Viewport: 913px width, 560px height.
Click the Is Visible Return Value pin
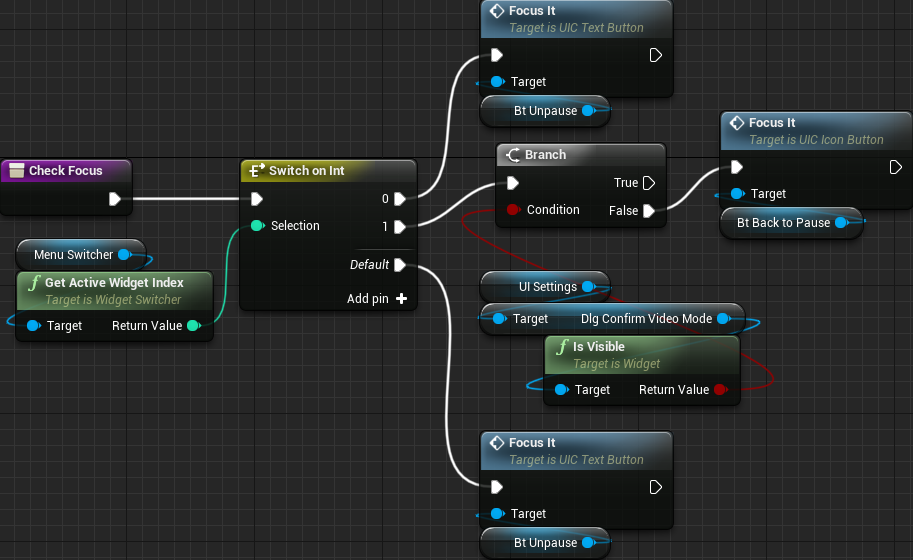(721, 389)
